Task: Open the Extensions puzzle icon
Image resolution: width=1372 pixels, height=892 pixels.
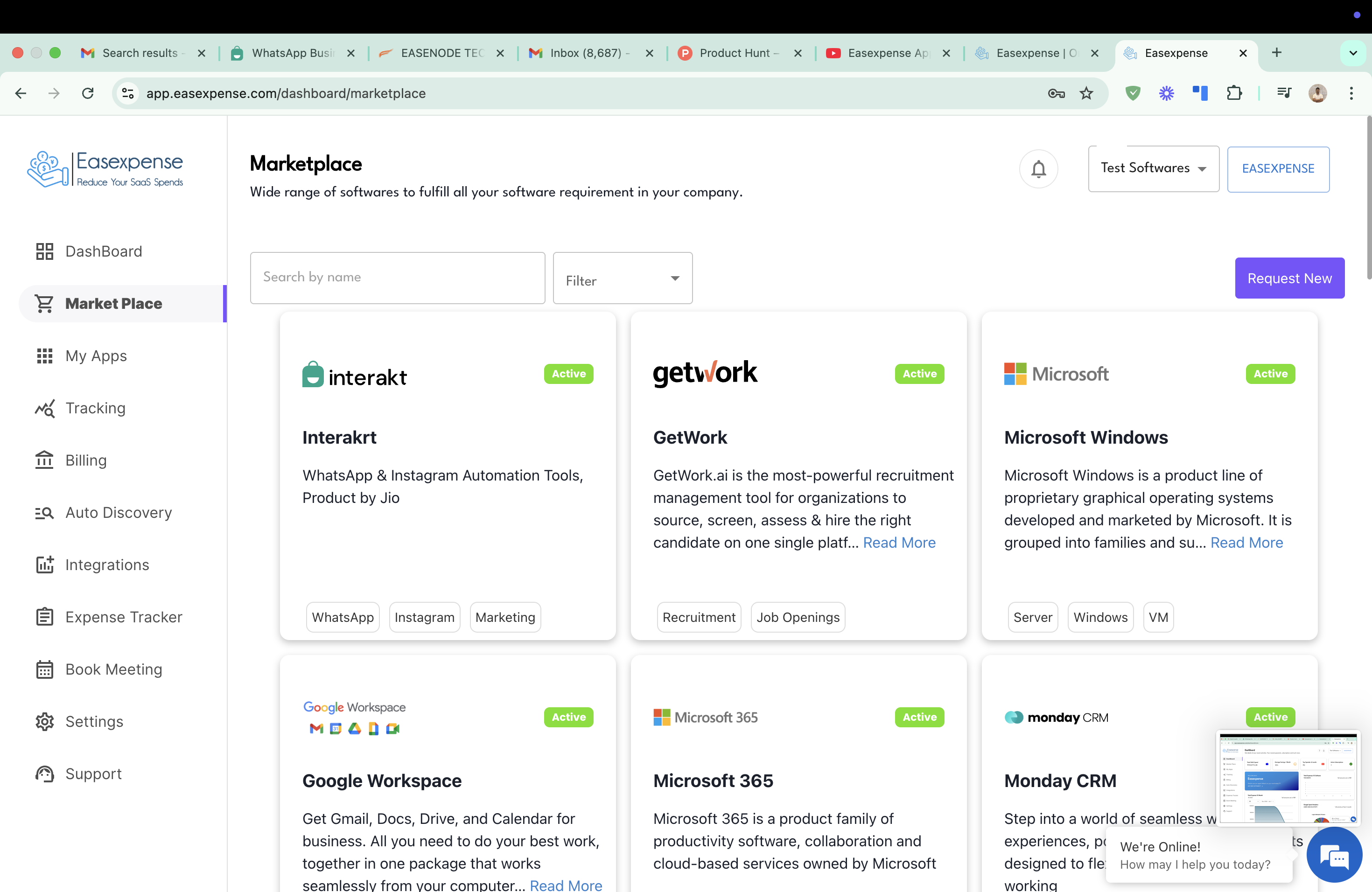Action: click(x=1234, y=93)
